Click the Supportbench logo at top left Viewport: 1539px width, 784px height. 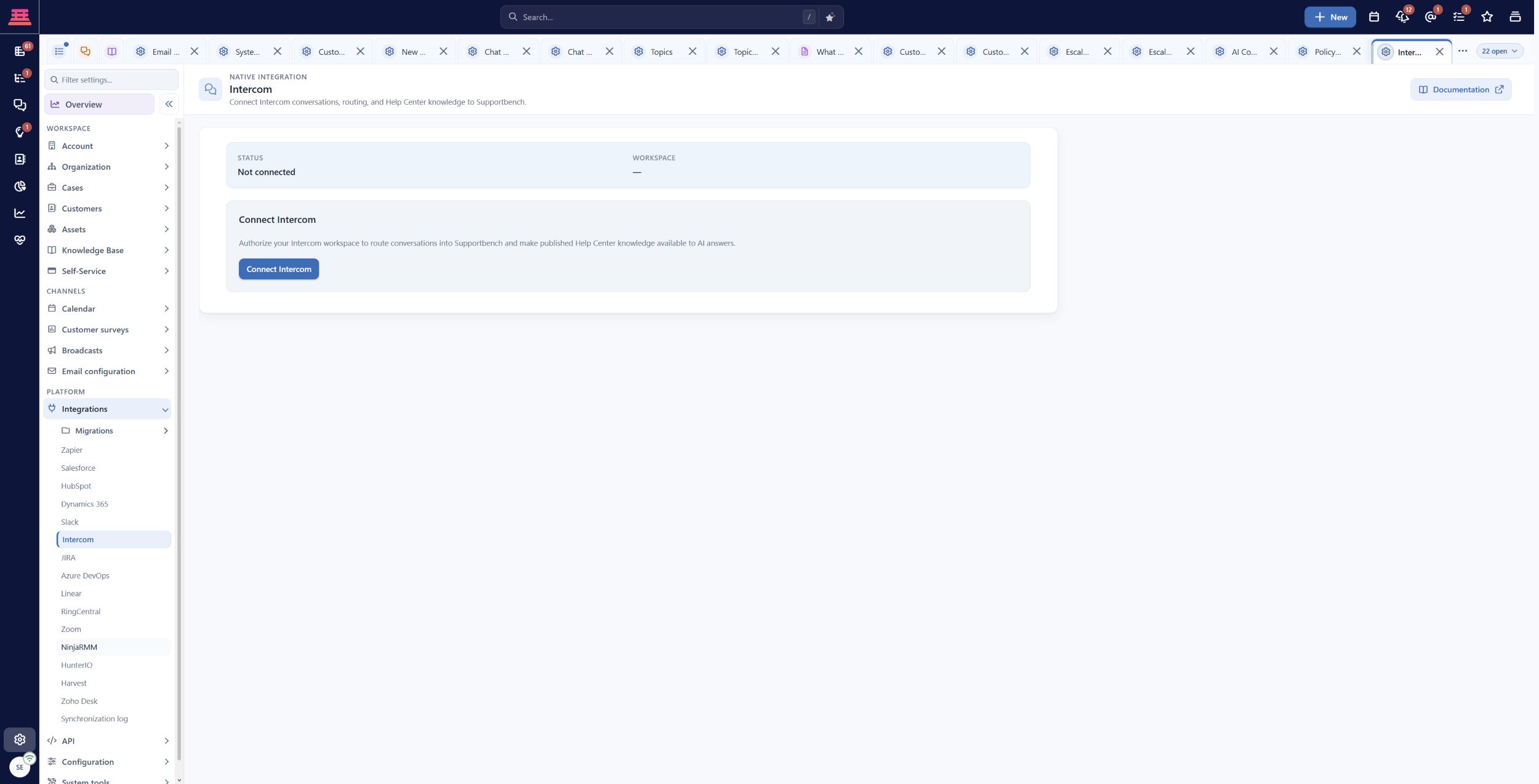(x=20, y=17)
